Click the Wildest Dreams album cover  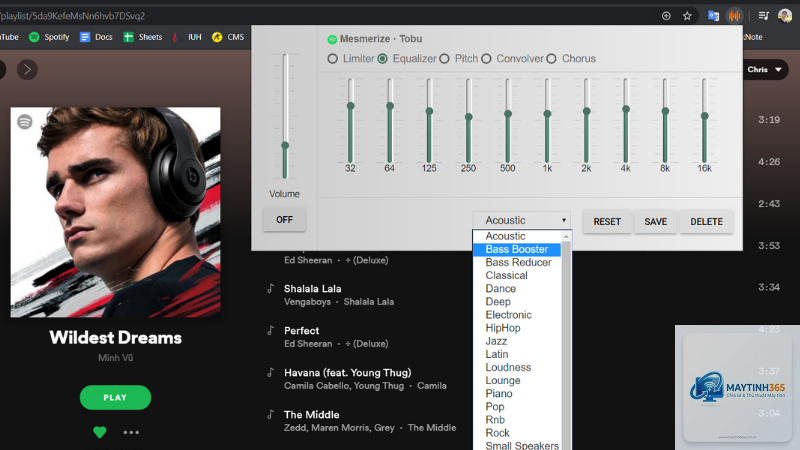click(x=116, y=212)
